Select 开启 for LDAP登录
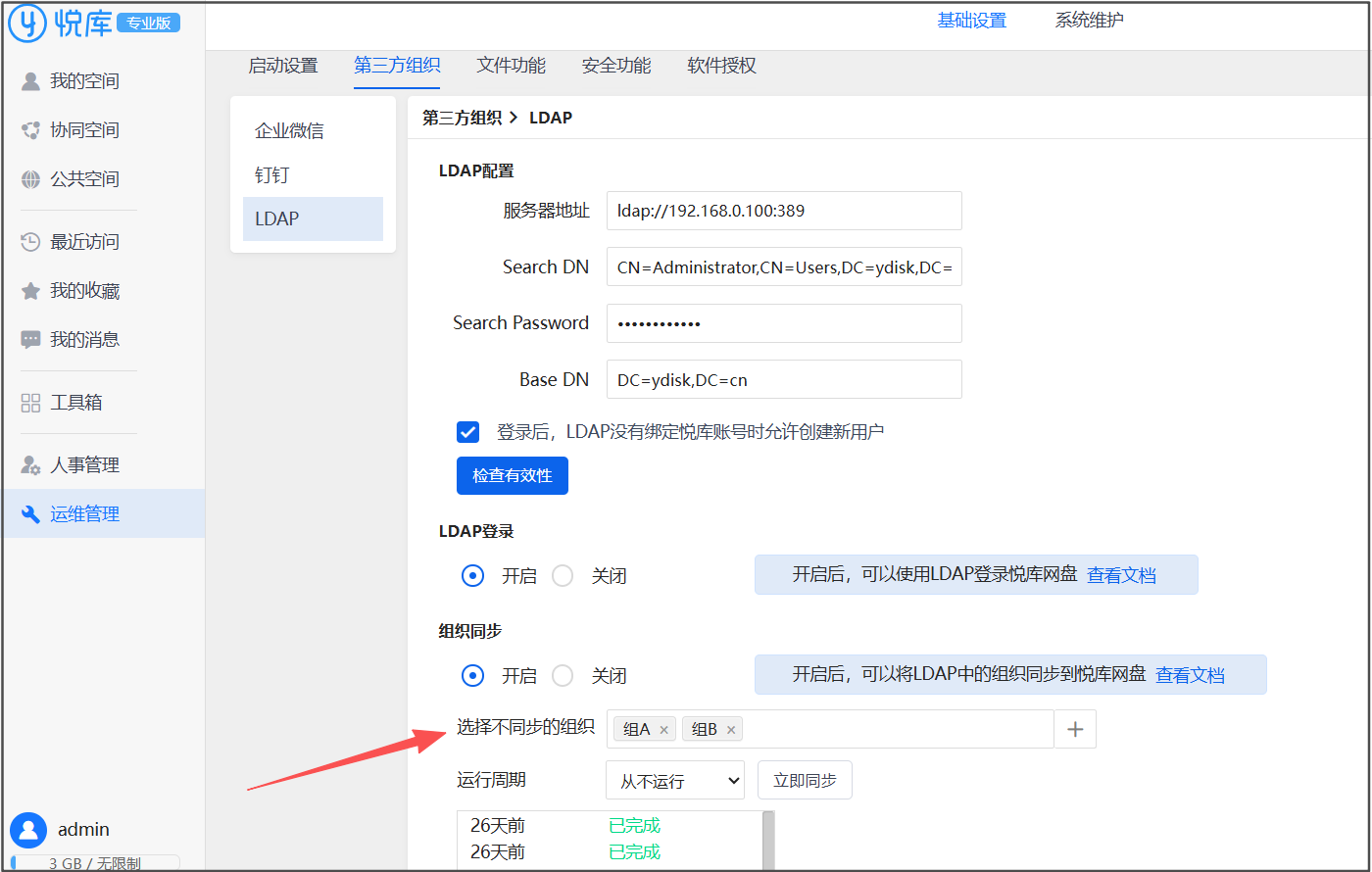Image resolution: width=1372 pixels, height=872 pixels. (472, 576)
